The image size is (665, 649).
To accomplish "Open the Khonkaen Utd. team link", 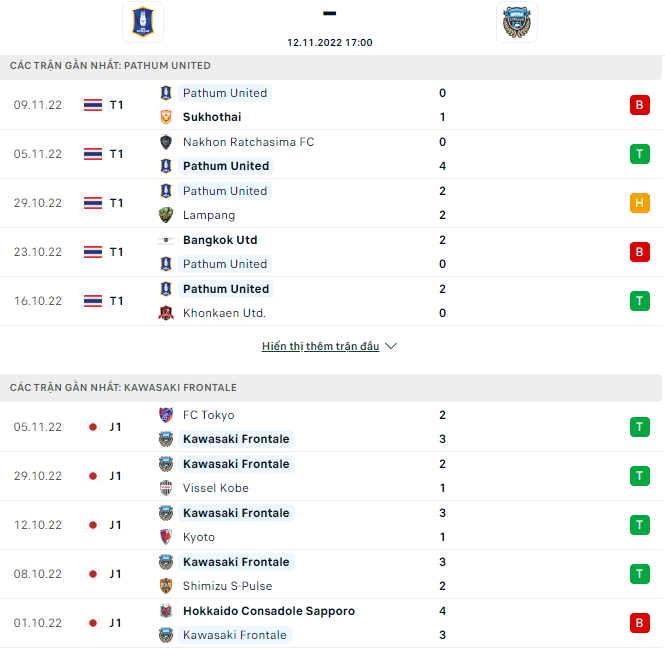I will pos(224,313).
